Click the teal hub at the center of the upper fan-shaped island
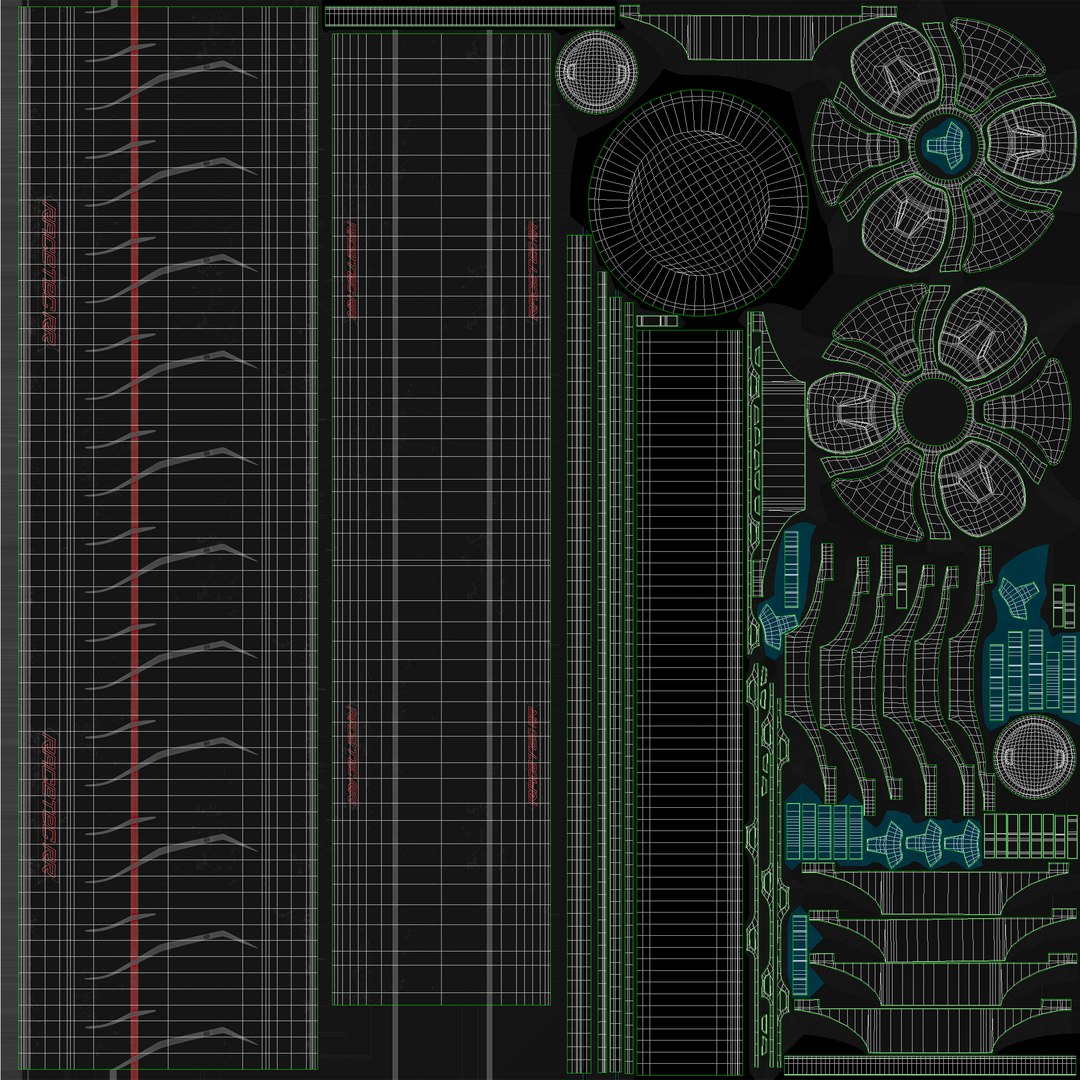Viewport: 1080px width, 1080px height. coord(948,143)
